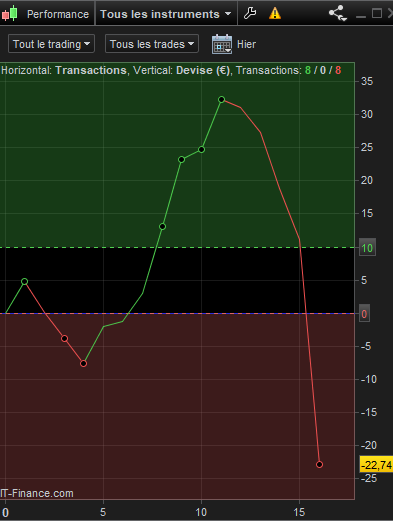The width and height of the screenshot is (393, 521).
Task: Open the wrench settings icon
Action: 250,14
